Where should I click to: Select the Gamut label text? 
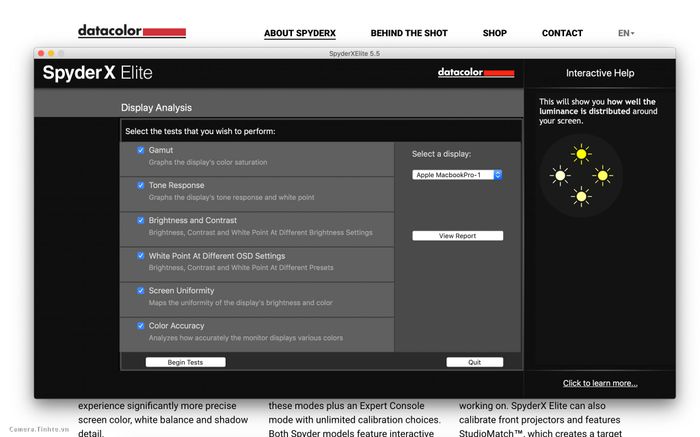tap(161, 150)
